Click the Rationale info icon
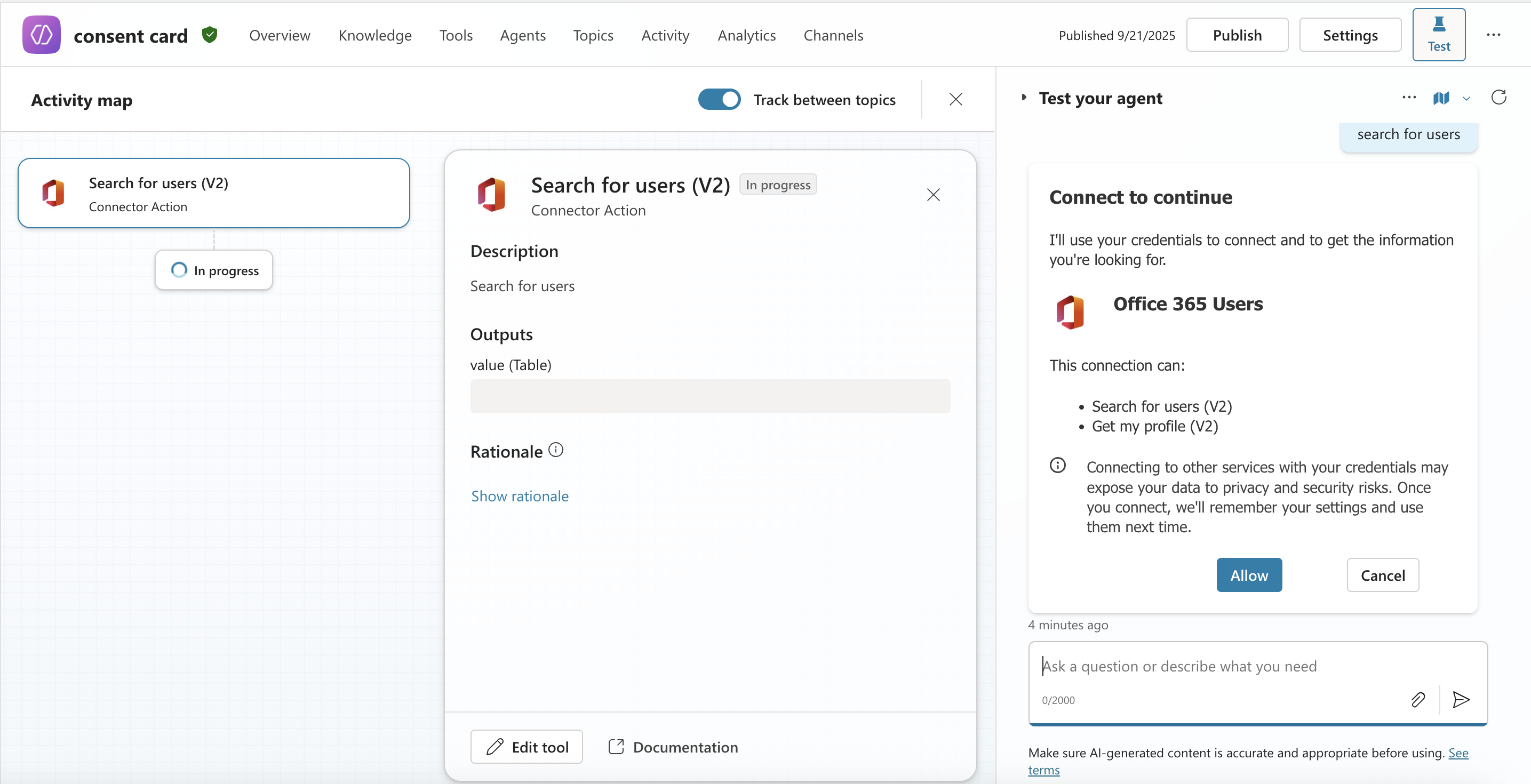Screen dimensions: 1531x784 click(x=555, y=450)
